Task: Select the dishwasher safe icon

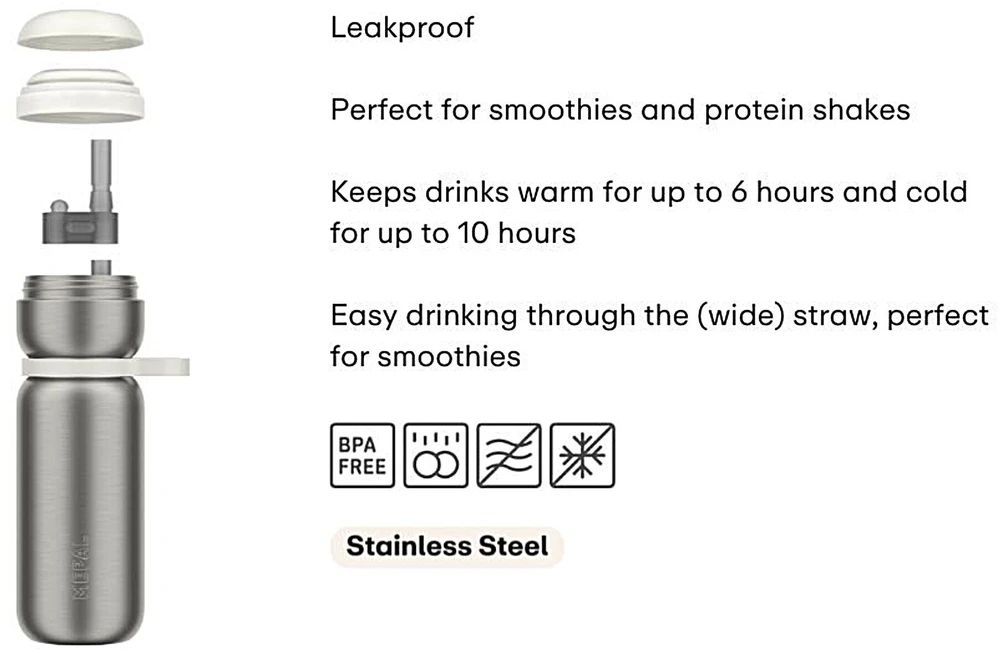Action: [x=436, y=455]
